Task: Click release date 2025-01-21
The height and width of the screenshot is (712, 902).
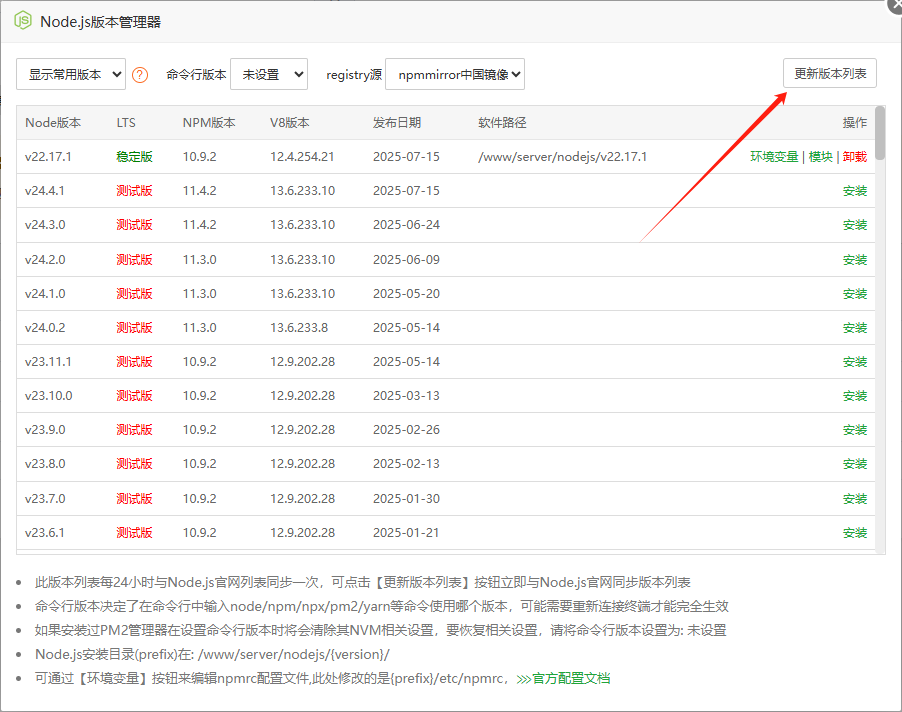Action: 406,532
